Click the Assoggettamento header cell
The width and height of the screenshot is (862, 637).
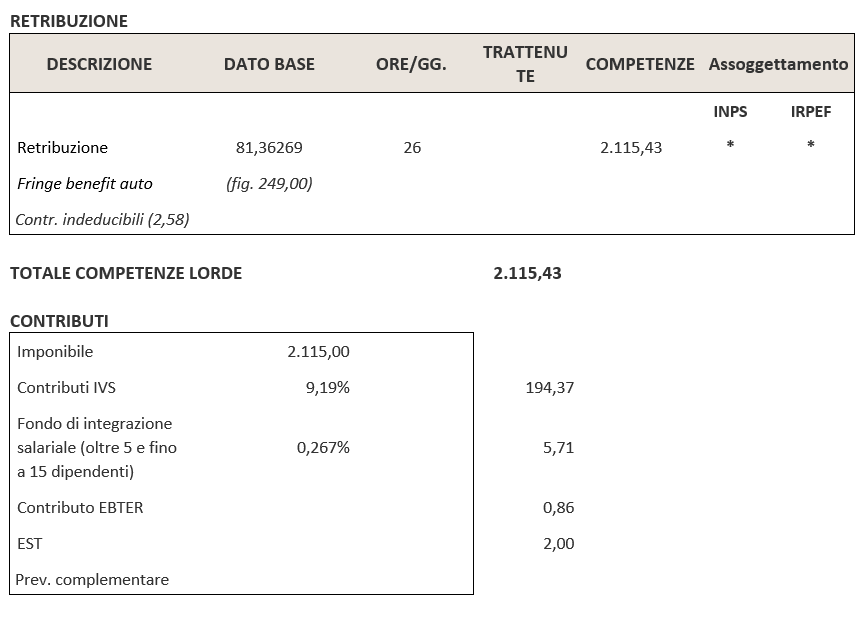(778, 64)
